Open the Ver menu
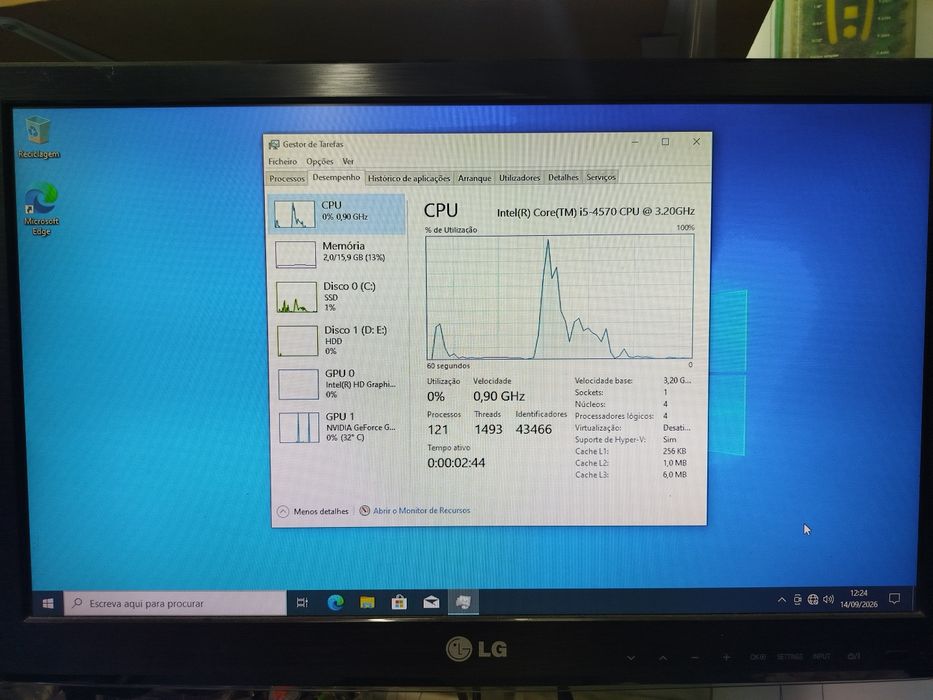The height and width of the screenshot is (700, 933). pyautogui.click(x=348, y=161)
